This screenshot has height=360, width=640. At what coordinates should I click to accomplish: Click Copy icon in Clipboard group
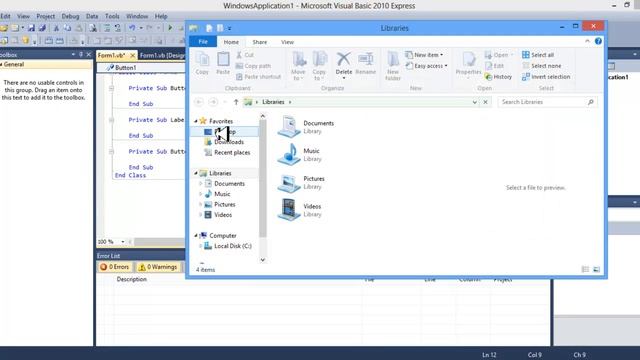tap(202, 63)
